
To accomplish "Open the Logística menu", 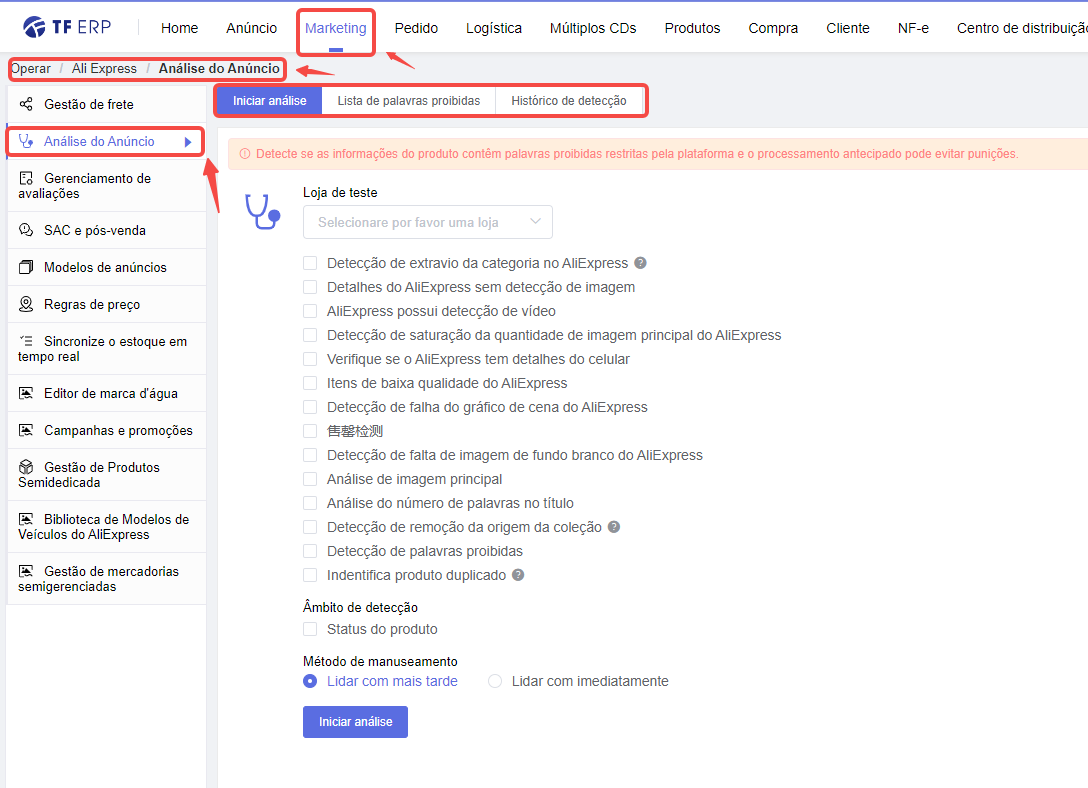I will 494,28.
